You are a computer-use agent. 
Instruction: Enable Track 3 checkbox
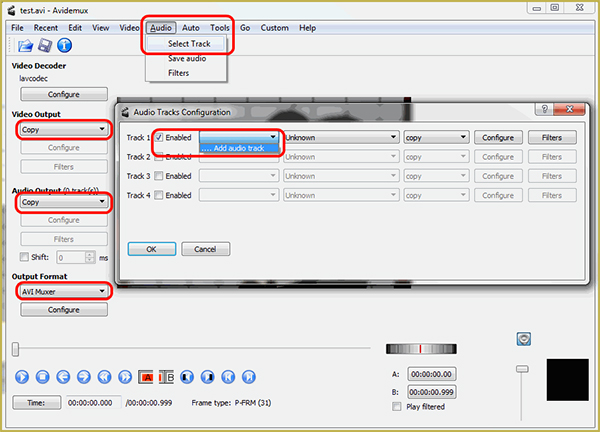coord(159,176)
